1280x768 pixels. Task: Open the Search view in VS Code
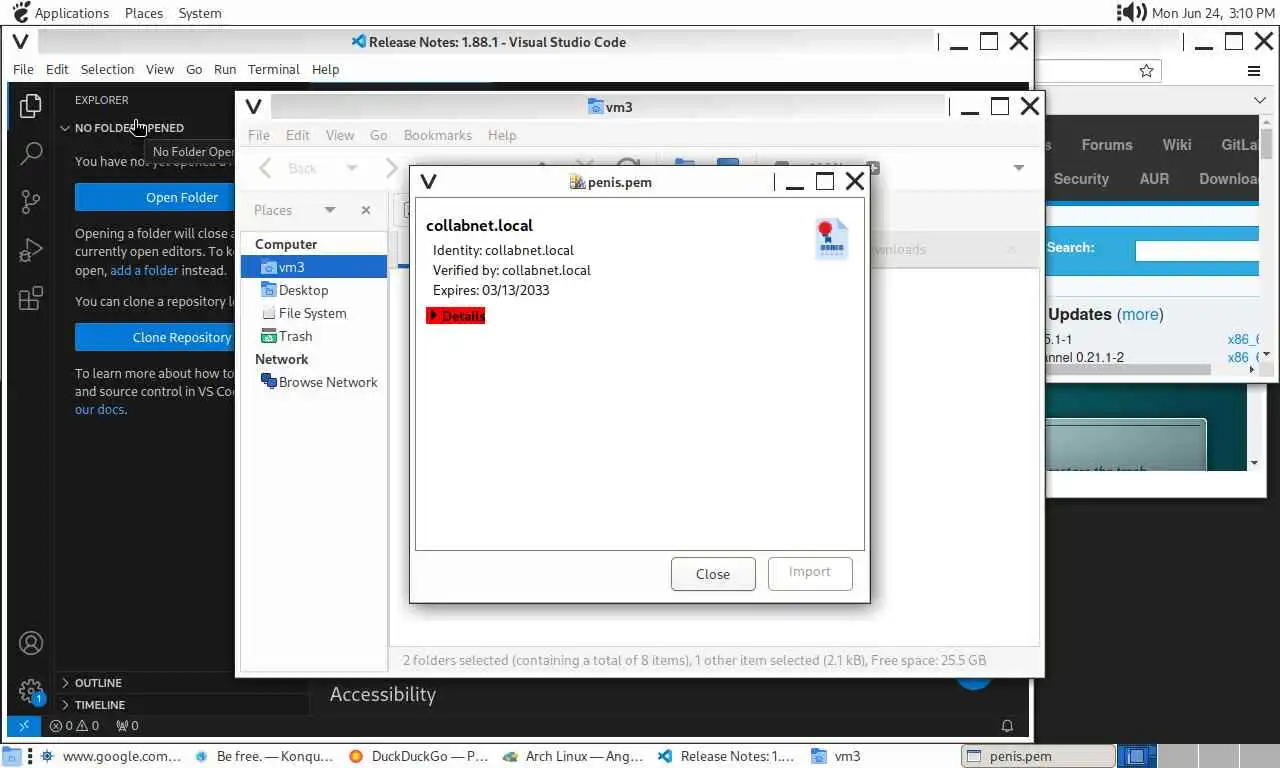(x=31, y=153)
